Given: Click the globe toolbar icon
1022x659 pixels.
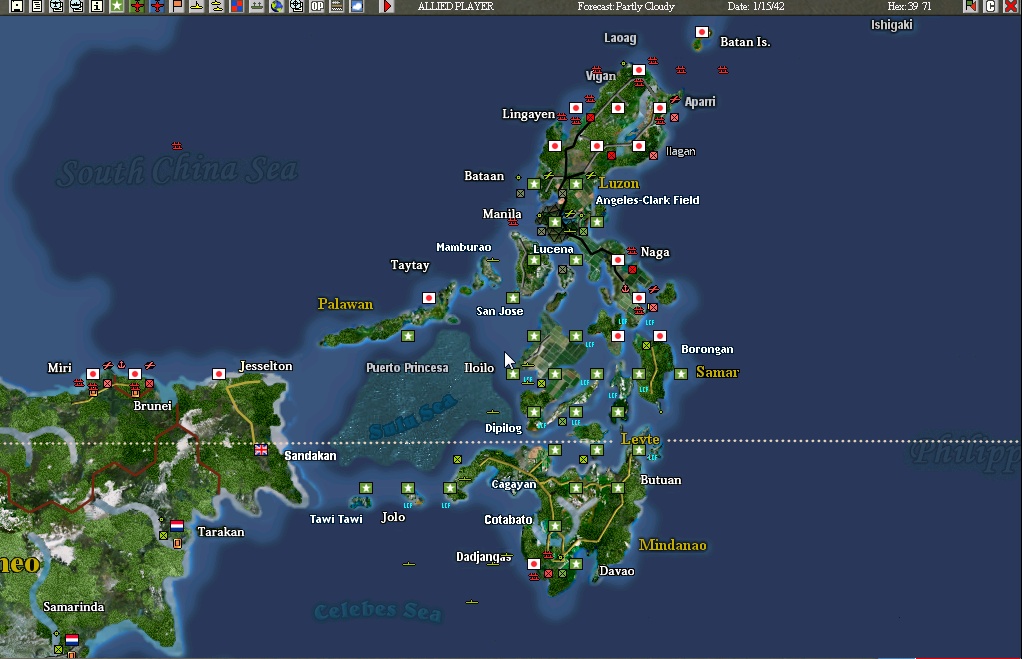Looking at the screenshot, I should click(277, 6).
